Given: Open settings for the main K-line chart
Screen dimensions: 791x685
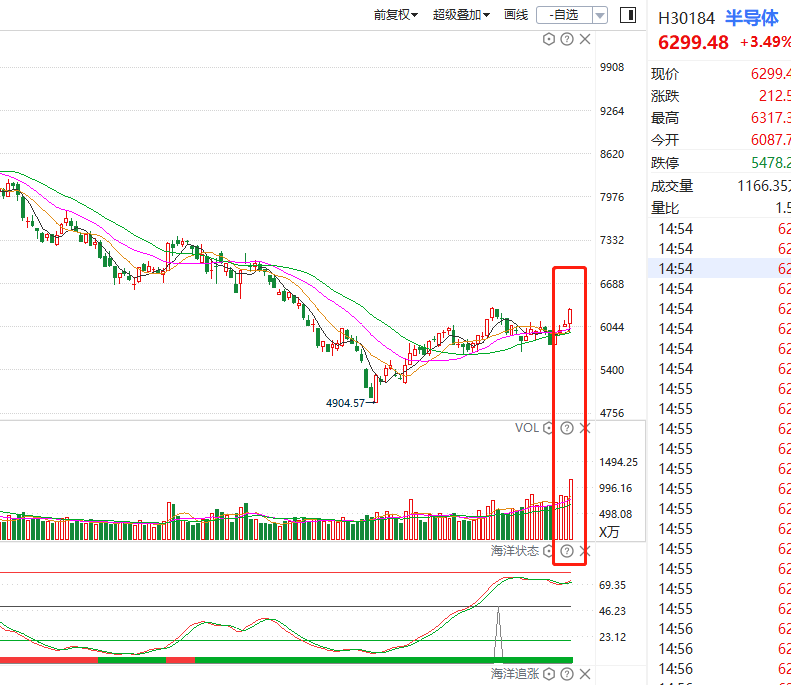Looking at the screenshot, I should coord(549,39).
